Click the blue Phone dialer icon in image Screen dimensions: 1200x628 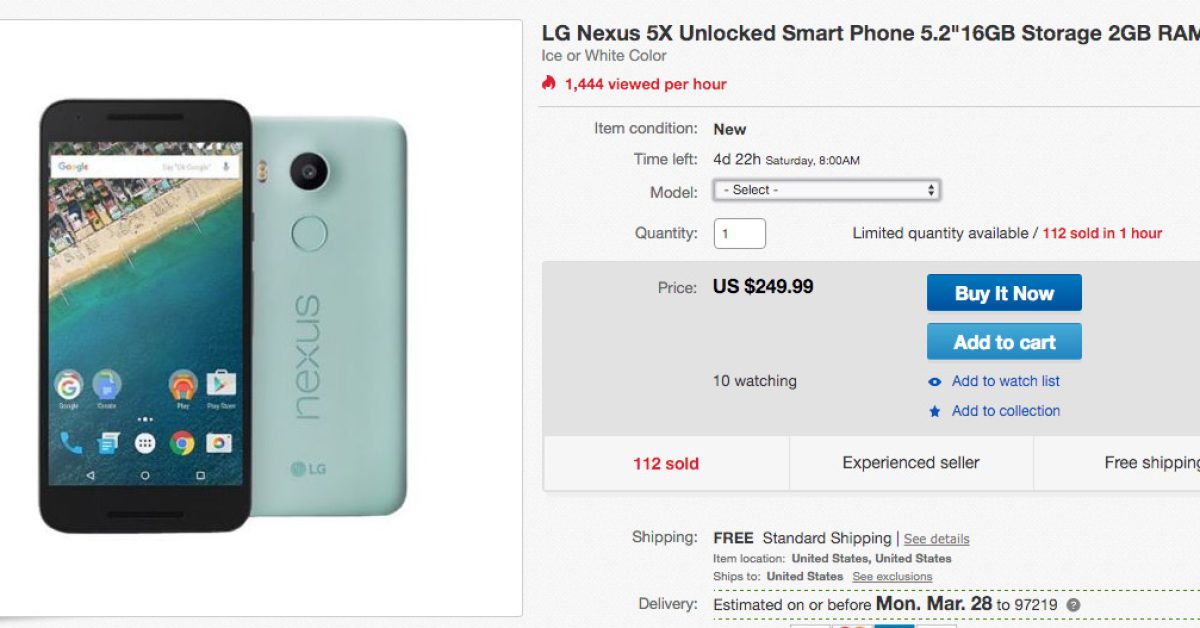[71, 443]
